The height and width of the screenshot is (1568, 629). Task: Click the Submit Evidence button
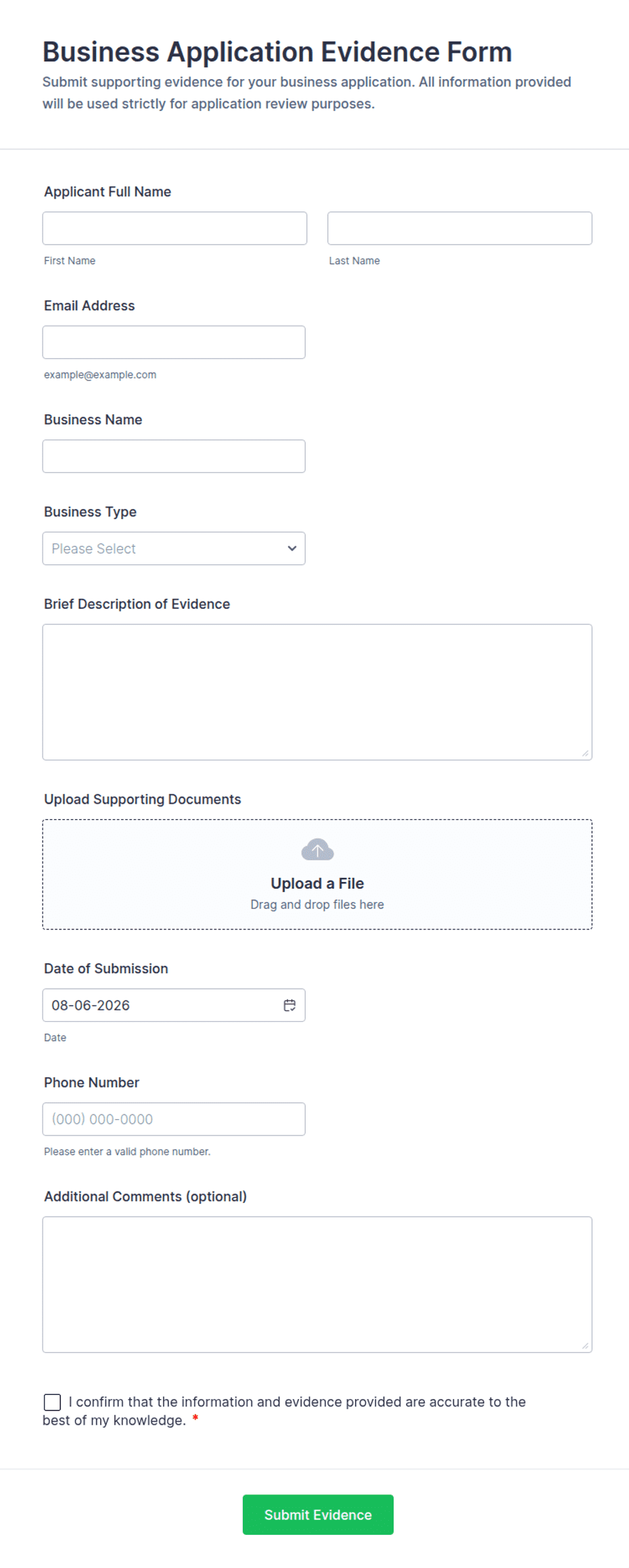[x=318, y=1515]
